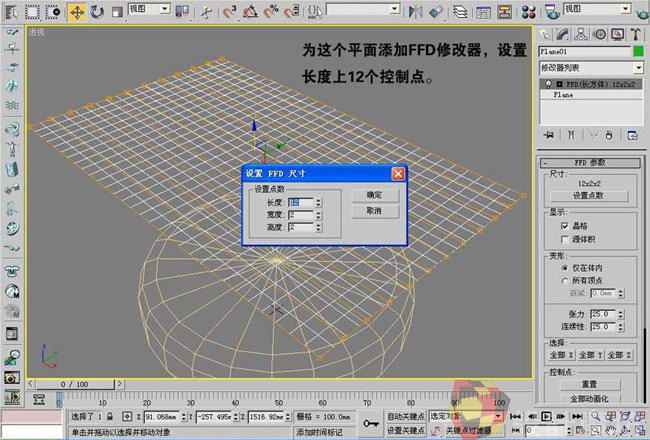This screenshot has width=650, height=440.
Task: Click the rectangular selection region tool
Action: 33,12
